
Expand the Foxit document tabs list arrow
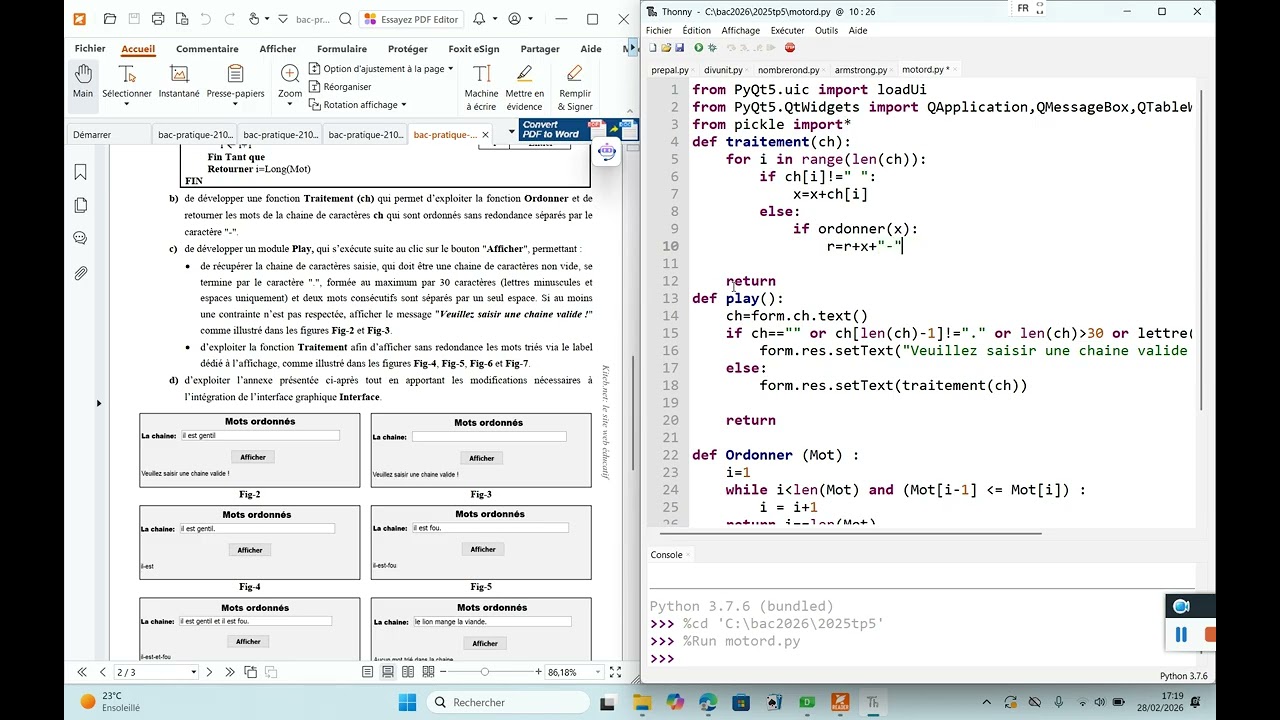click(512, 134)
